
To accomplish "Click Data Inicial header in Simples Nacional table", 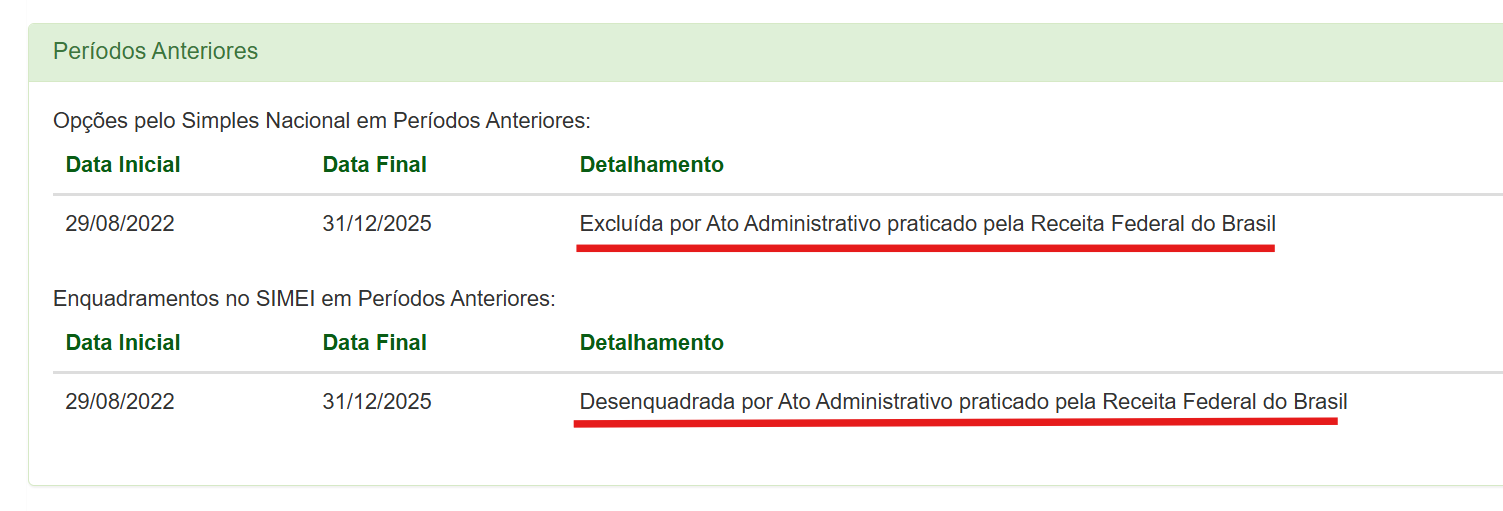I will pos(123,165).
